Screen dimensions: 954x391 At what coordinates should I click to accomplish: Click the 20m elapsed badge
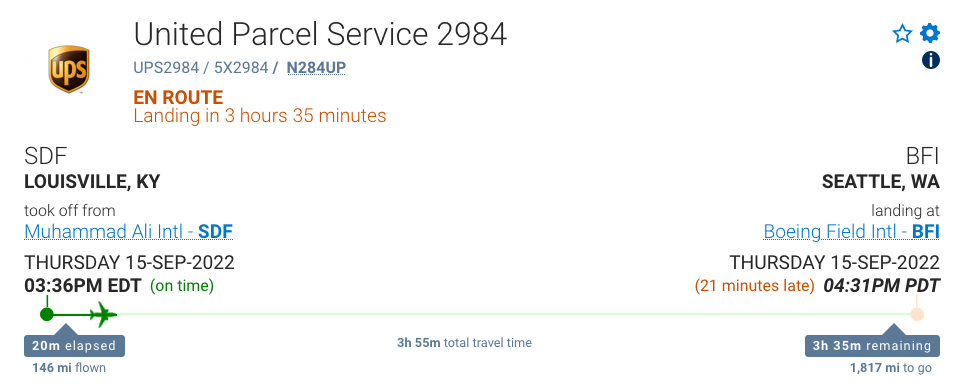pos(74,345)
